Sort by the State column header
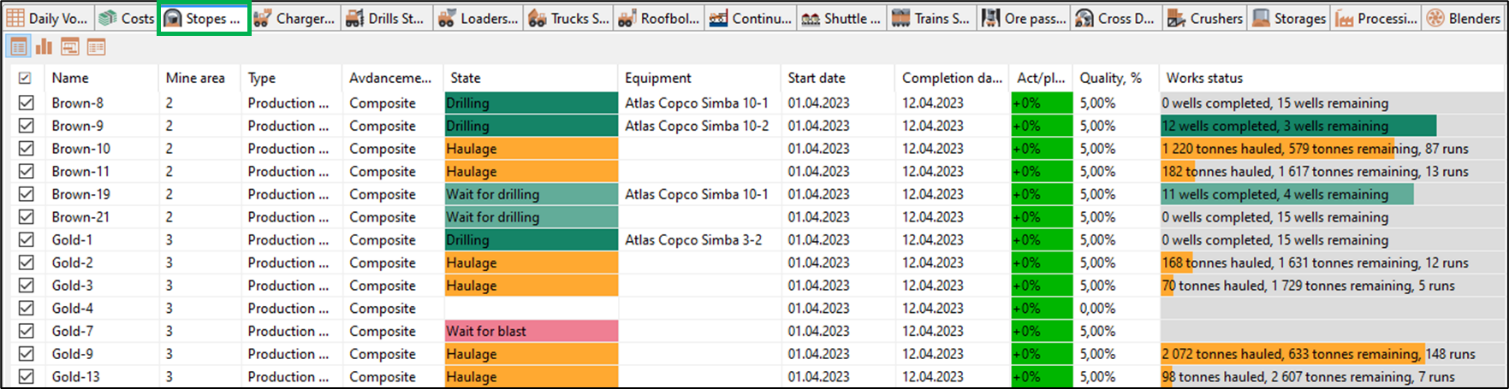The width and height of the screenshot is (1509, 389). [x=531, y=78]
